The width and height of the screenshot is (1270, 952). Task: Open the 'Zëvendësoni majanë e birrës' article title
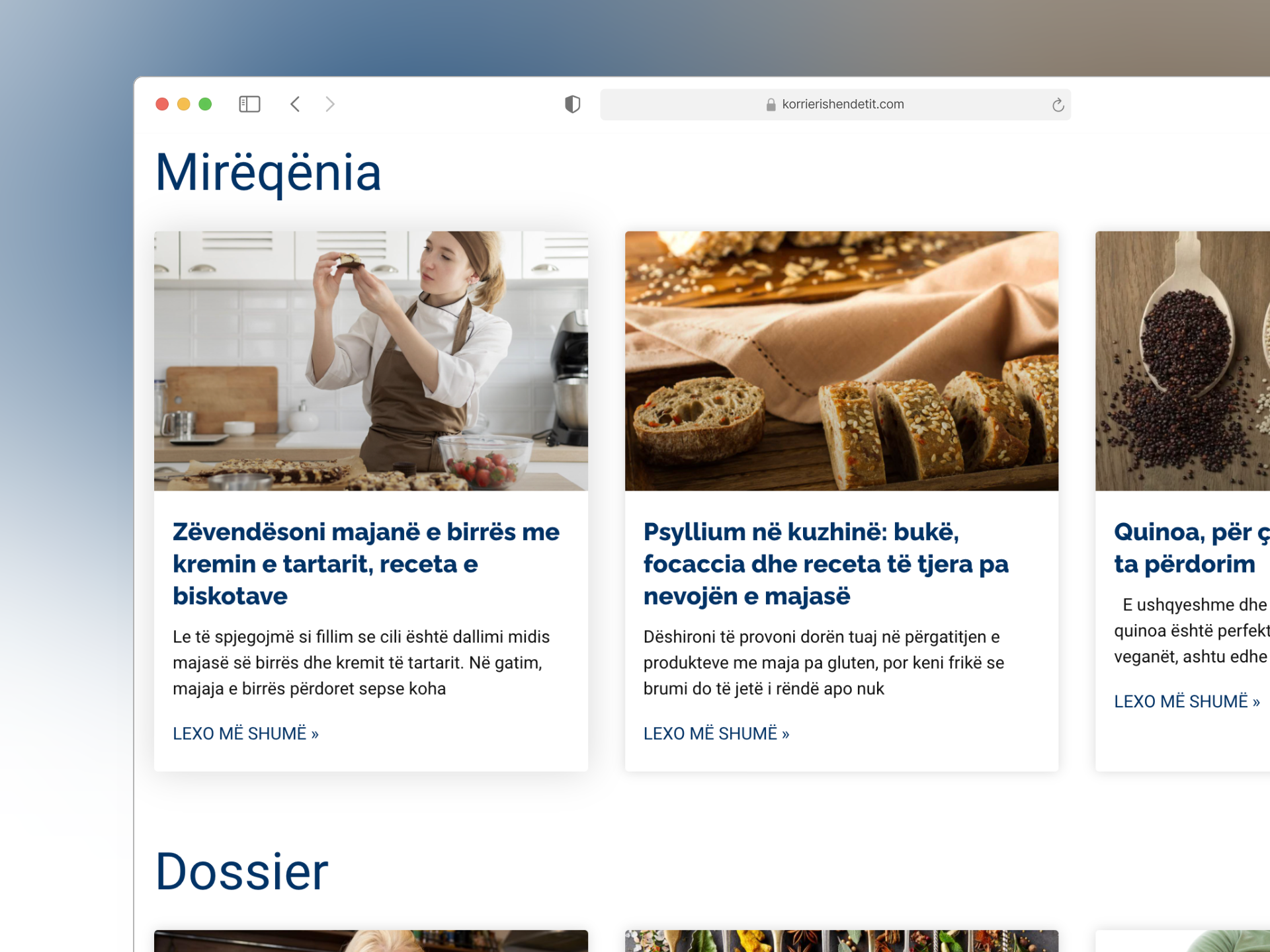point(366,563)
